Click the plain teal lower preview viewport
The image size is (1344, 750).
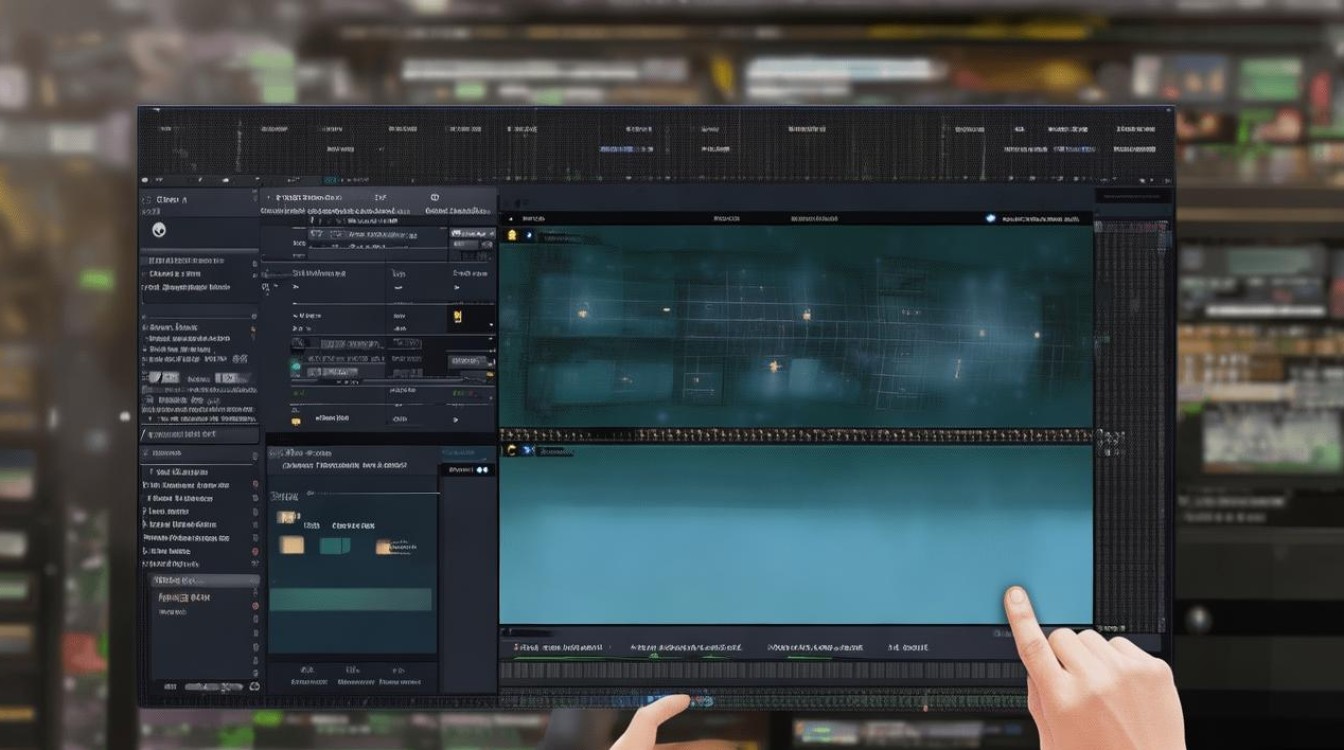click(x=795, y=534)
